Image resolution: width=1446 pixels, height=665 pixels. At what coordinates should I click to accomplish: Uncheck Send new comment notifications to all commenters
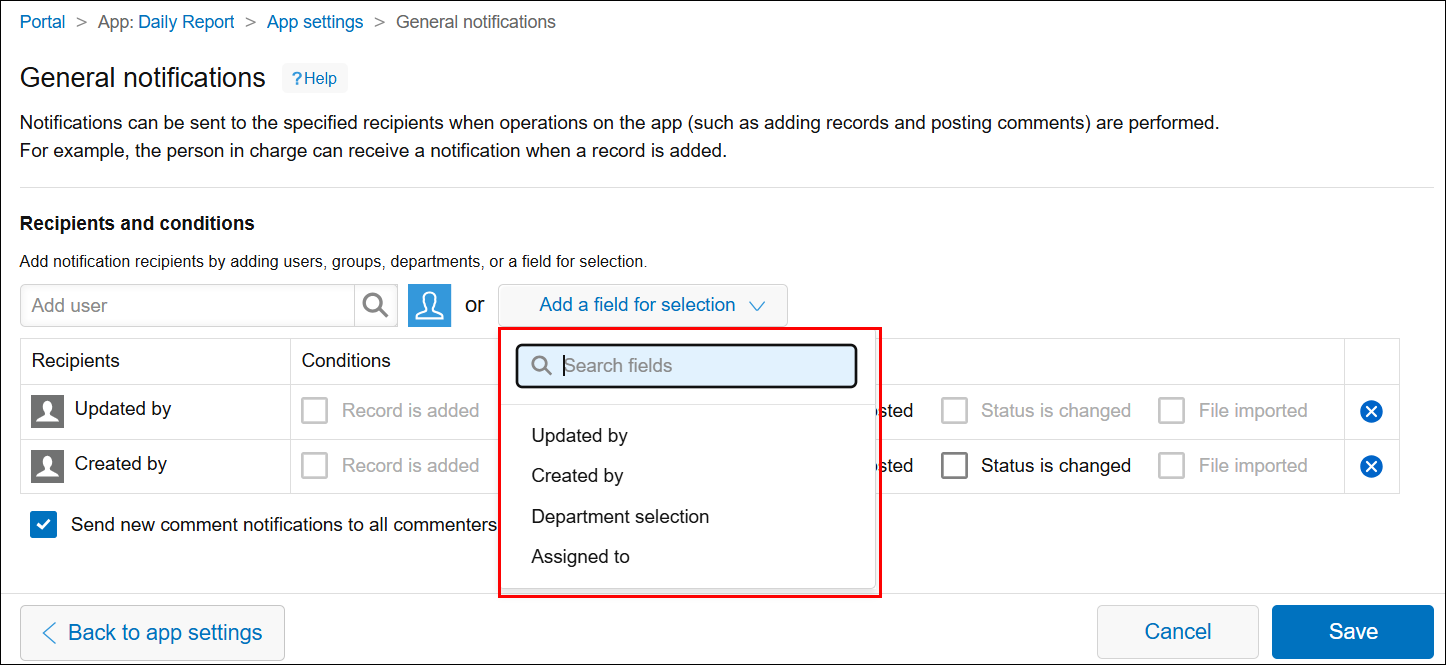(43, 524)
